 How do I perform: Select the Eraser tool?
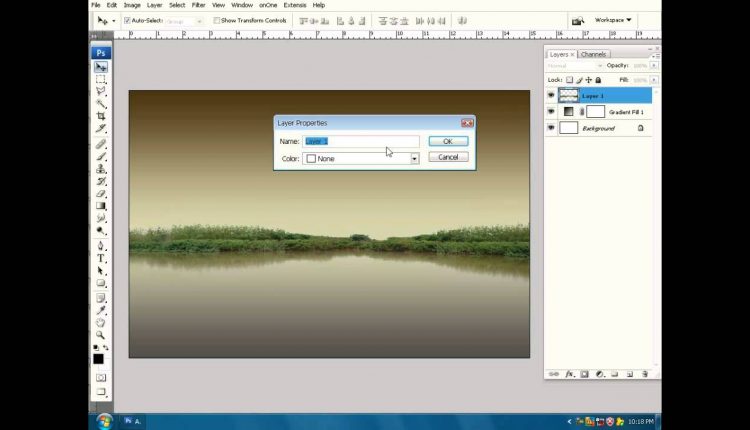100,194
